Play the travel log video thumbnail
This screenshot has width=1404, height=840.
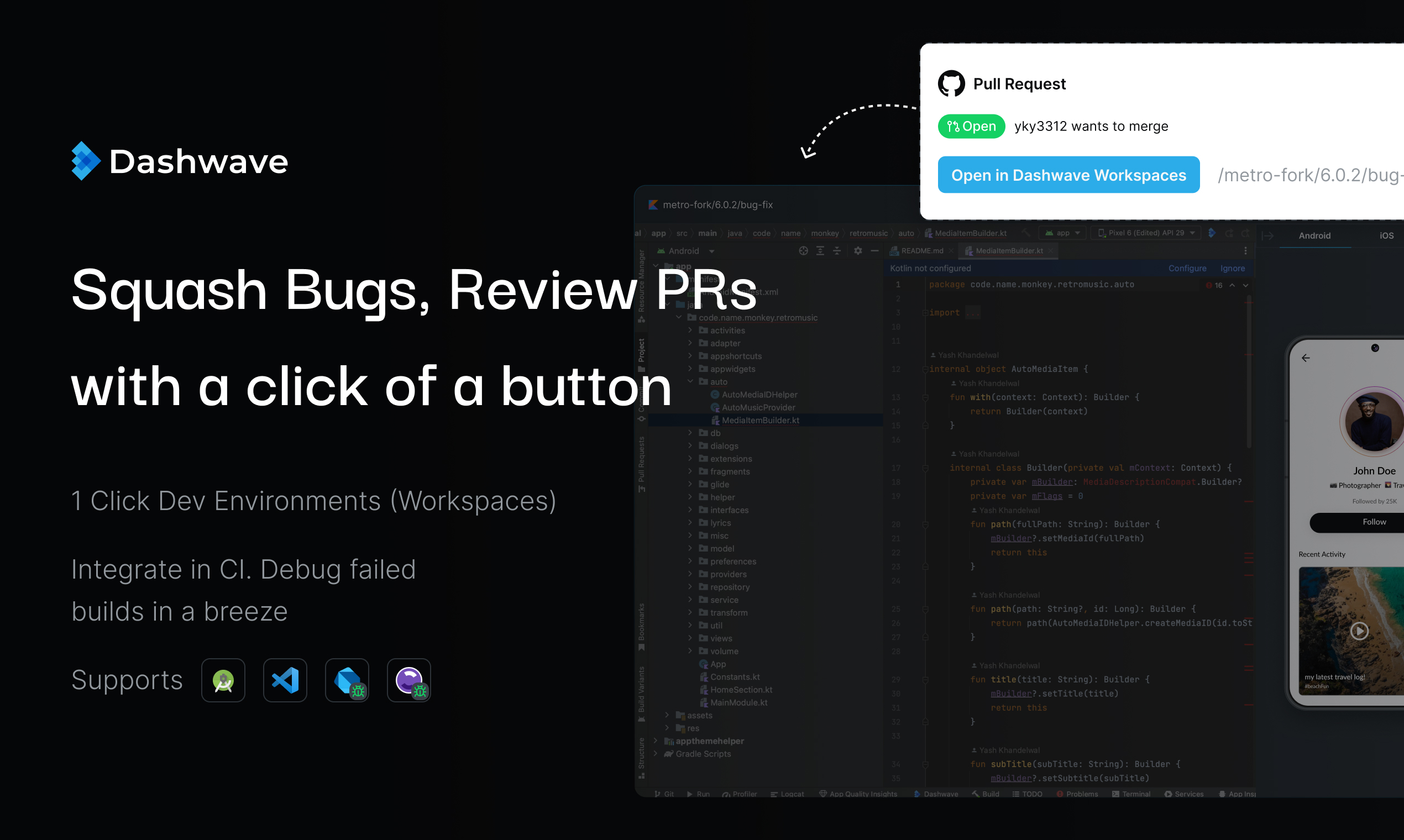tap(1359, 631)
